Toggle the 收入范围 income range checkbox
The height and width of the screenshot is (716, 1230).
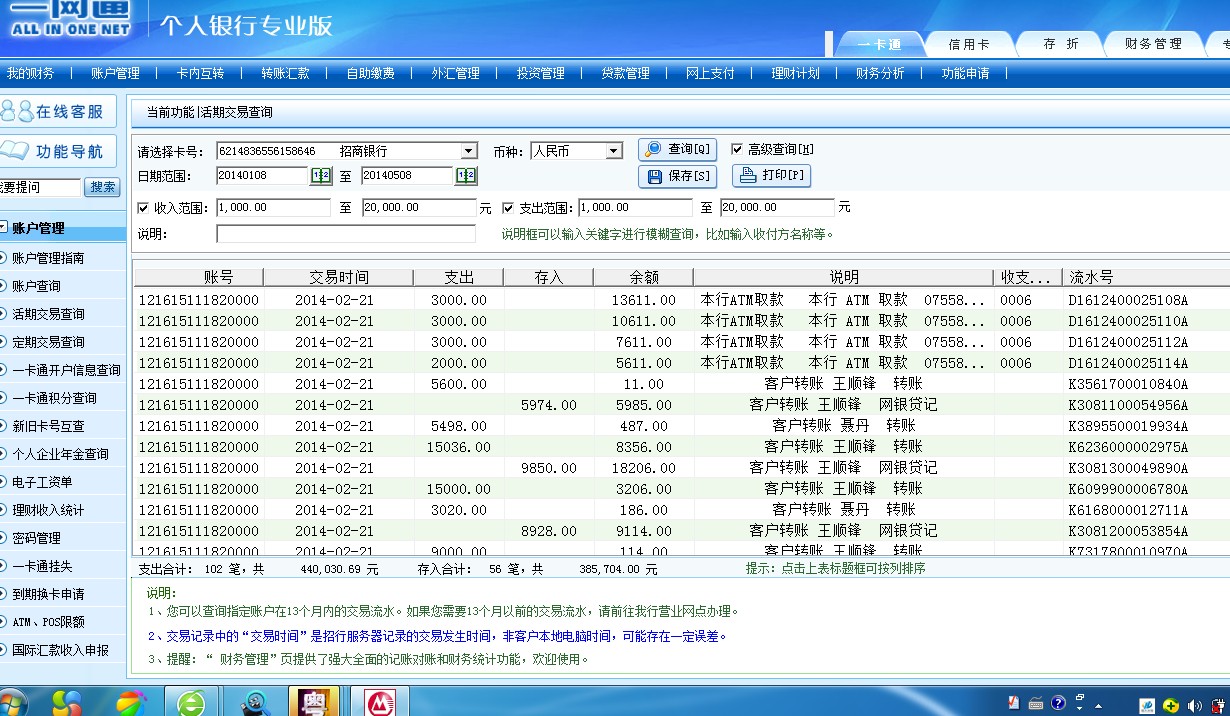tap(143, 208)
